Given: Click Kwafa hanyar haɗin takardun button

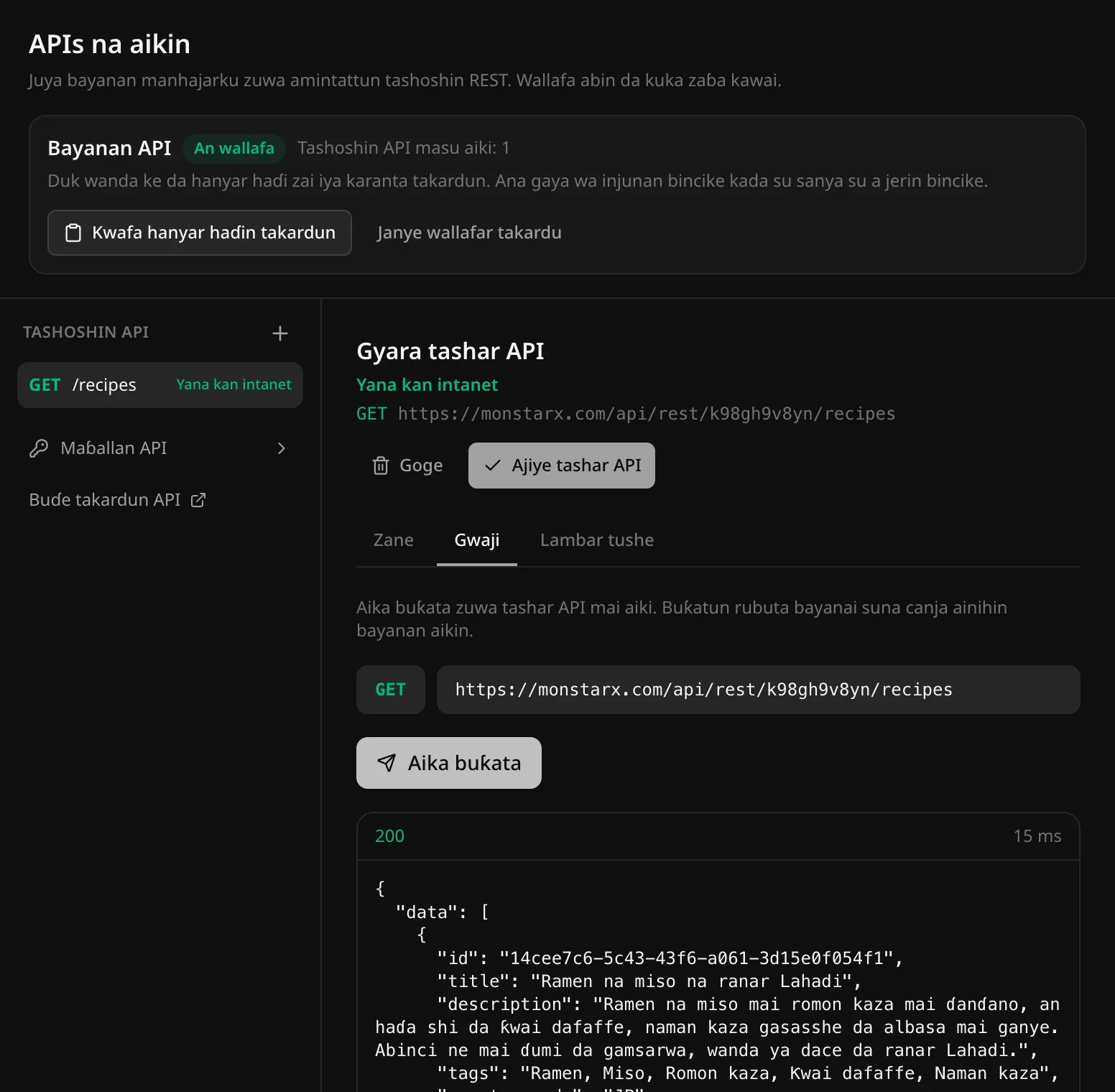Looking at the screenshot, I should coord(200,233).
